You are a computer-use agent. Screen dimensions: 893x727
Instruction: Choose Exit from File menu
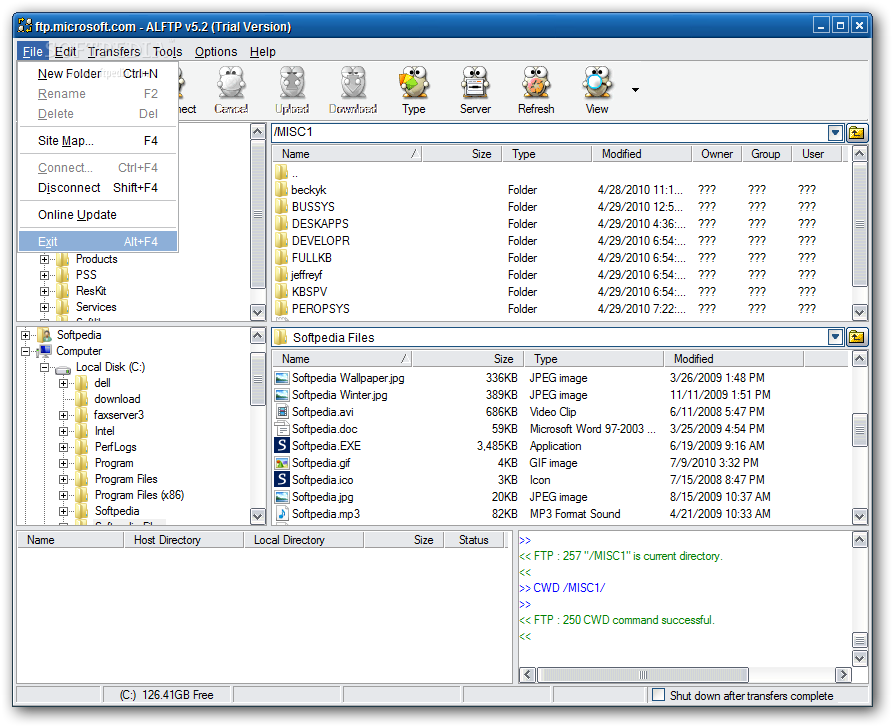tap(98, 241)
